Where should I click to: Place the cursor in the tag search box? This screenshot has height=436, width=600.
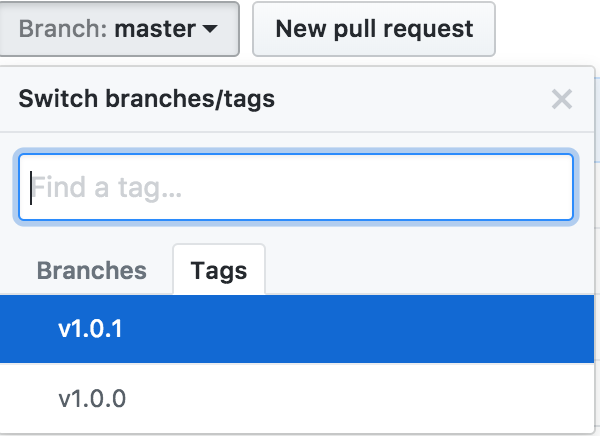(296, 187)
